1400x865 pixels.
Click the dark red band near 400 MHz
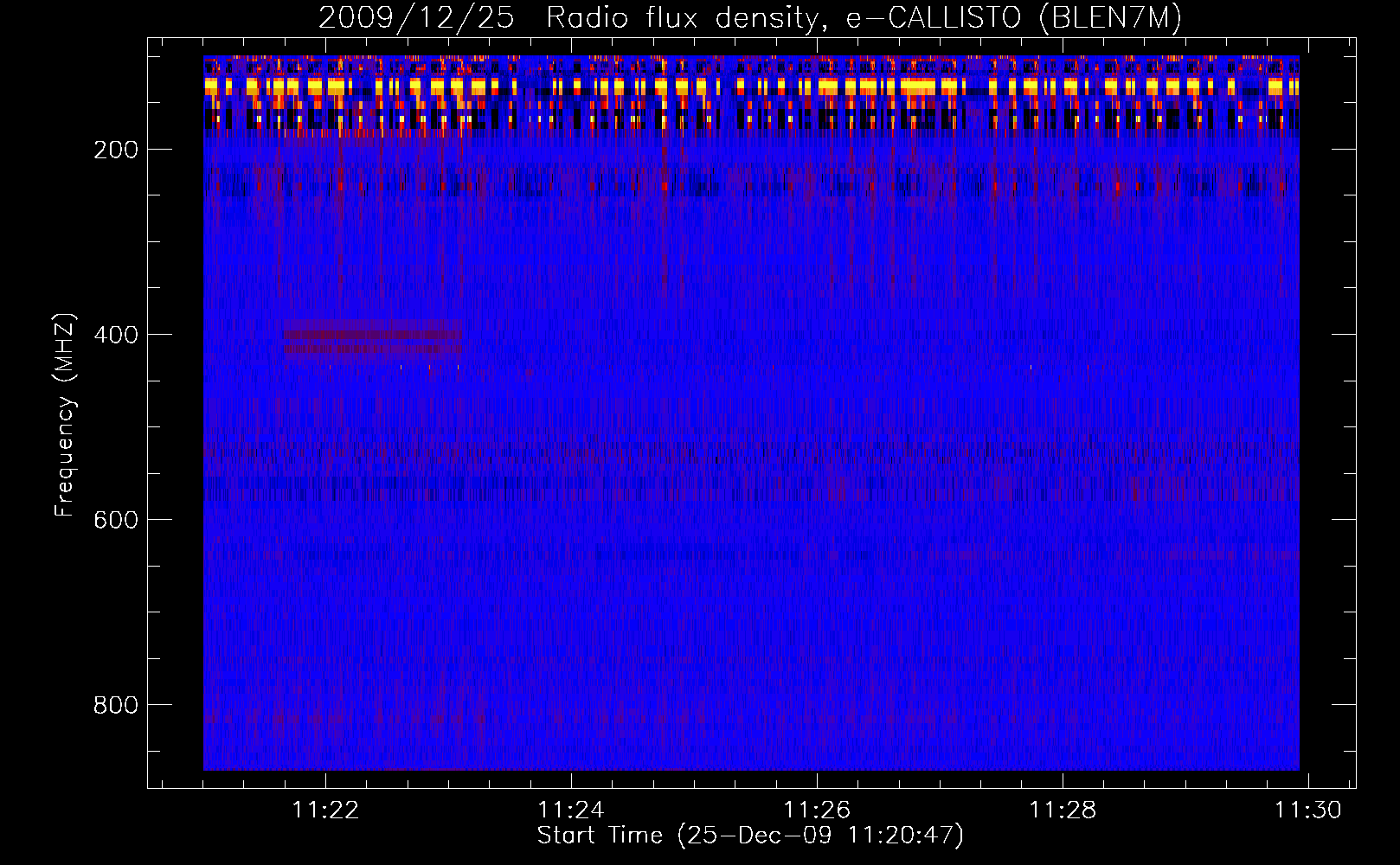(372, 339)
